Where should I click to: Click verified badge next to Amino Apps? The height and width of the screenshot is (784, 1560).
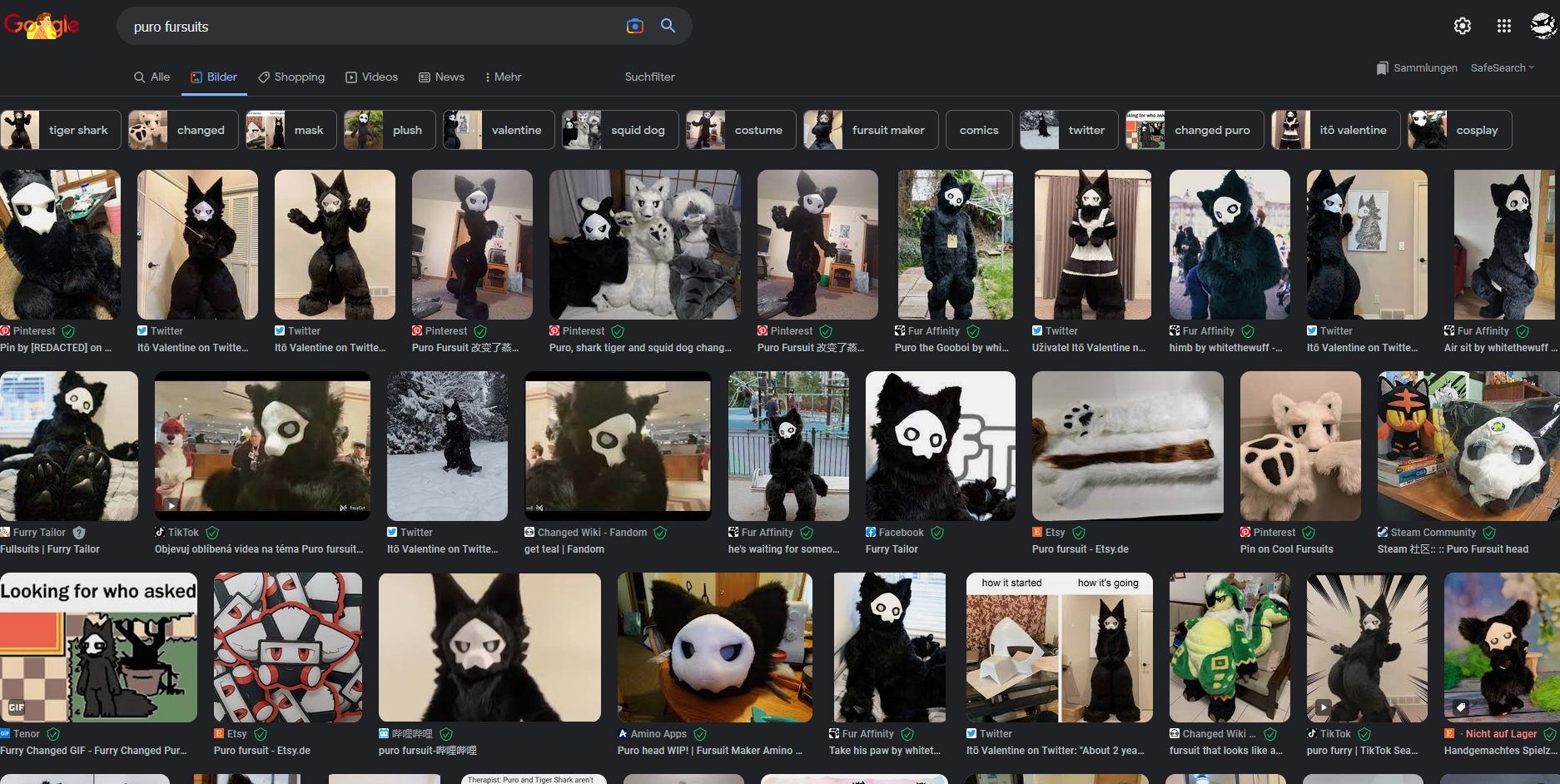pos(700,734)
